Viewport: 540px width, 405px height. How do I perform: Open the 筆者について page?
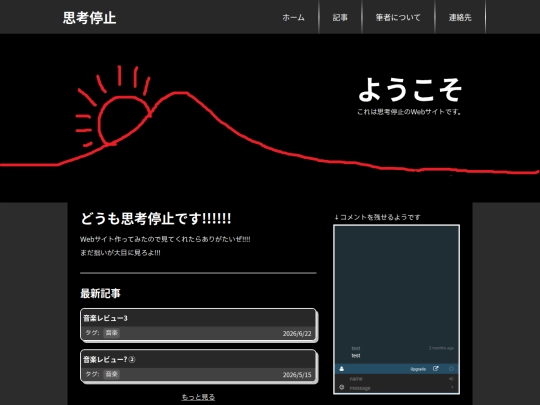click(x=398, y=17)
